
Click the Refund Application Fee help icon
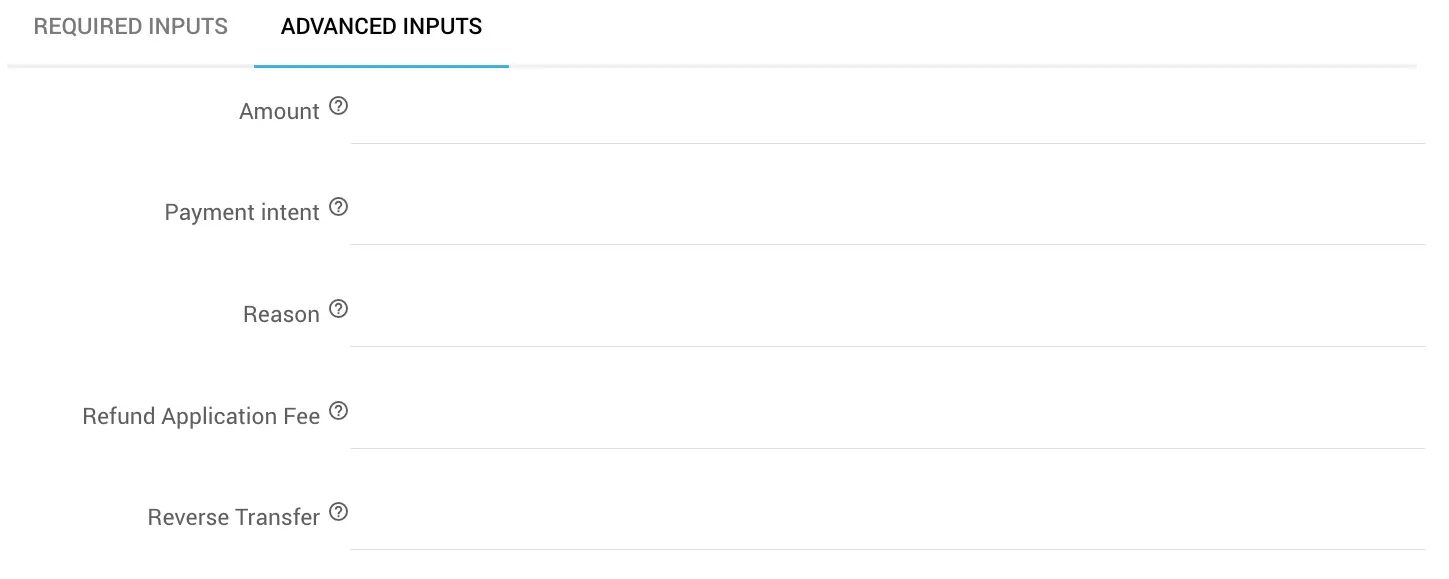339,411
